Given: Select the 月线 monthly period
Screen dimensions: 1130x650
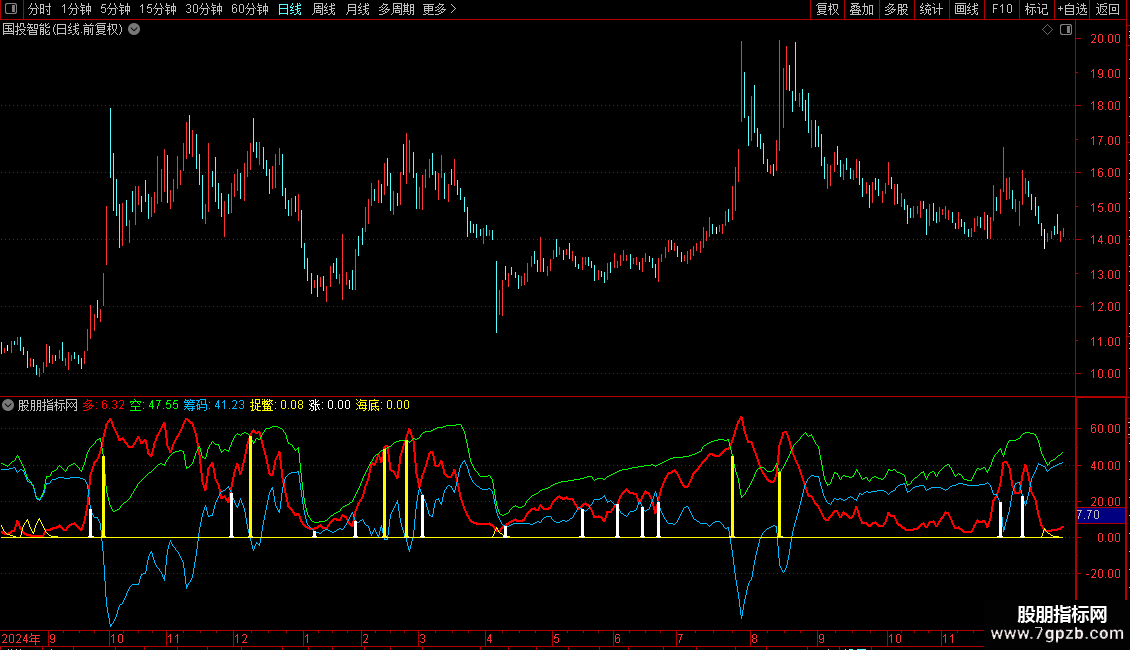Looking at the screenshot, I should click(x=357, y=9).
